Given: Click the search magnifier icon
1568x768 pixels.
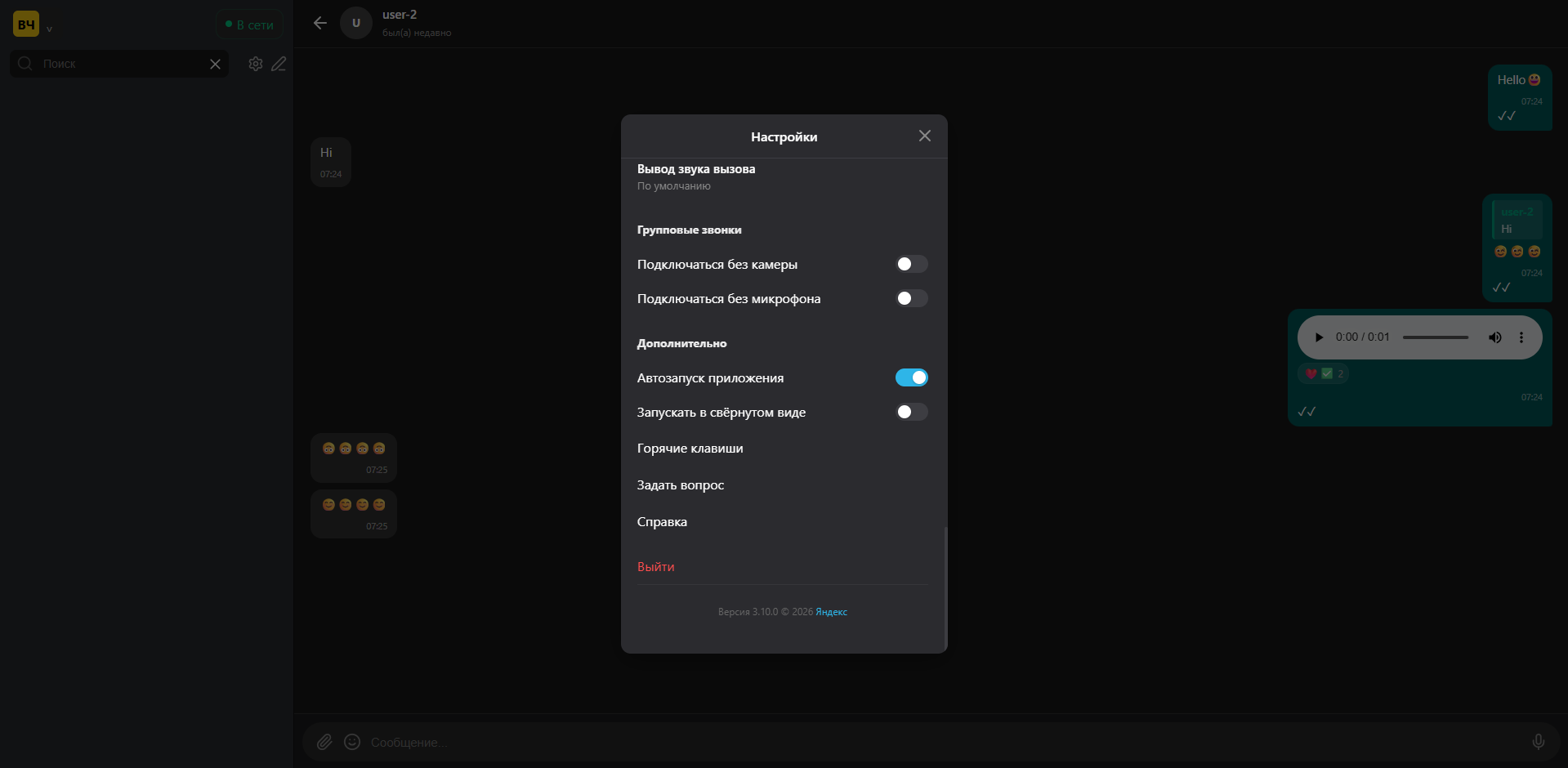Looking at the screenshot, I should pyautogui.click(x=25, y=64).
